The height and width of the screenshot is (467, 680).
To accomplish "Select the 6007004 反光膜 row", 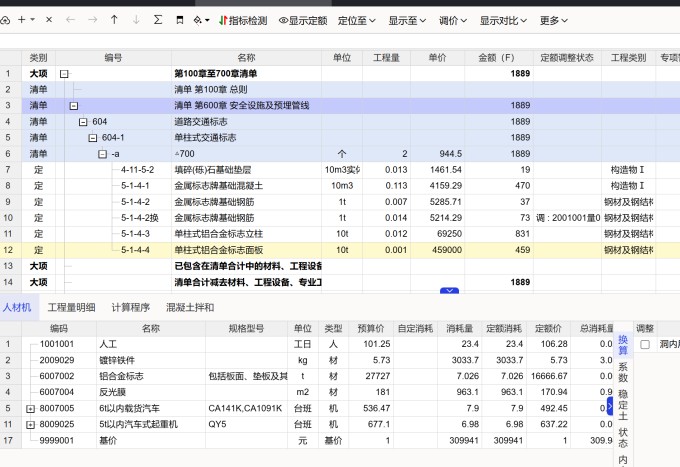I will (307, 392).
